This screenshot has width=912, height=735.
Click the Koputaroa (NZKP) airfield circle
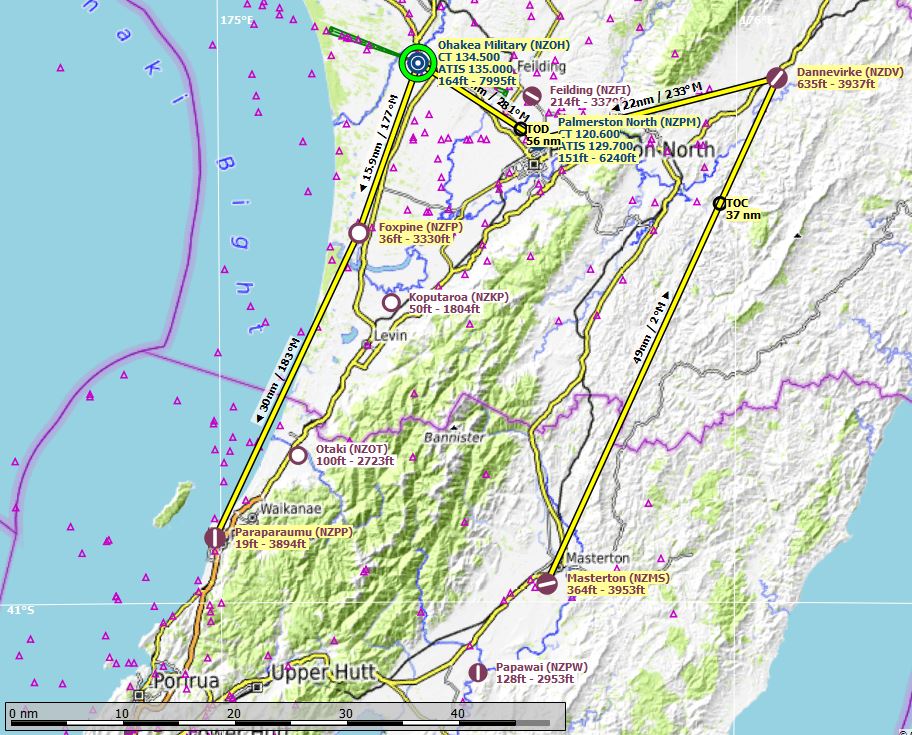(391, 302)
